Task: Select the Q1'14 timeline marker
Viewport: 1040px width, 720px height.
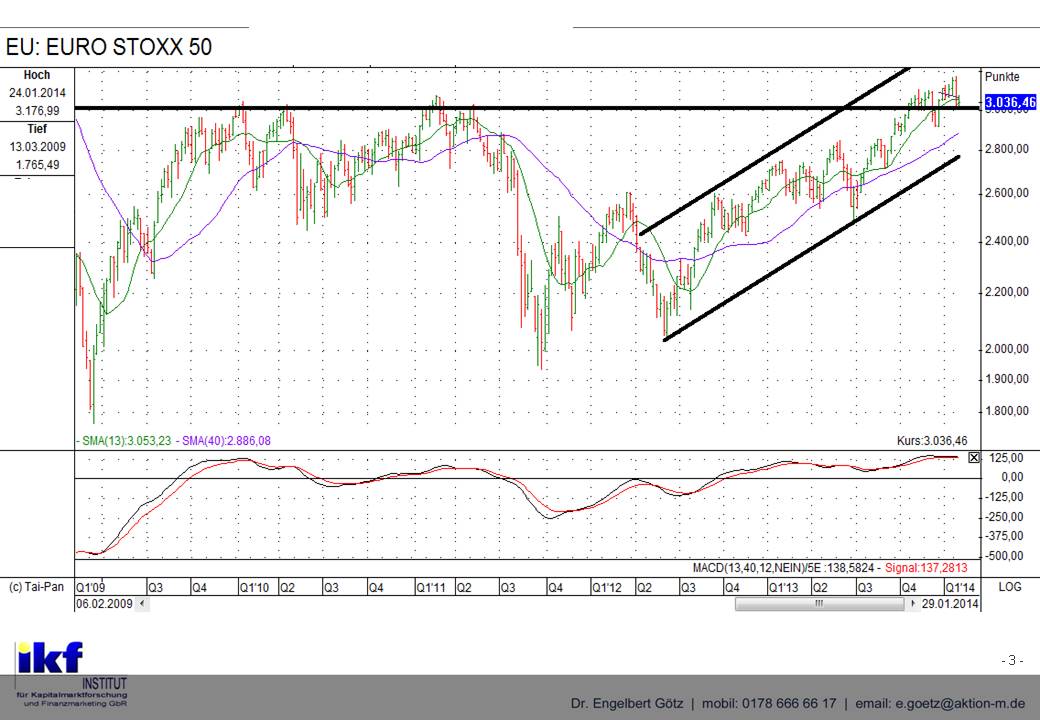Action: 960,587
